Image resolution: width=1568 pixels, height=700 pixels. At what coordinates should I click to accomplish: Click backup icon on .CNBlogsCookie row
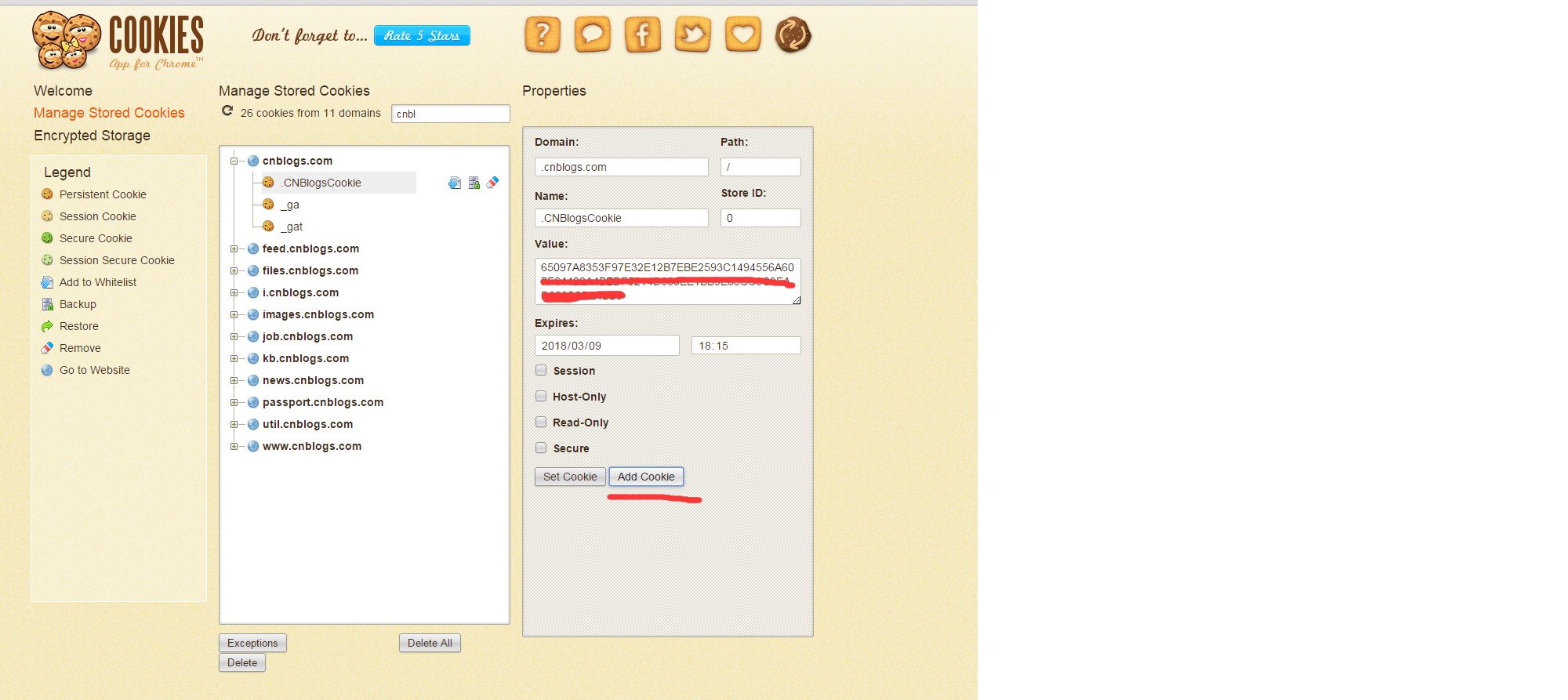(474, 183)
